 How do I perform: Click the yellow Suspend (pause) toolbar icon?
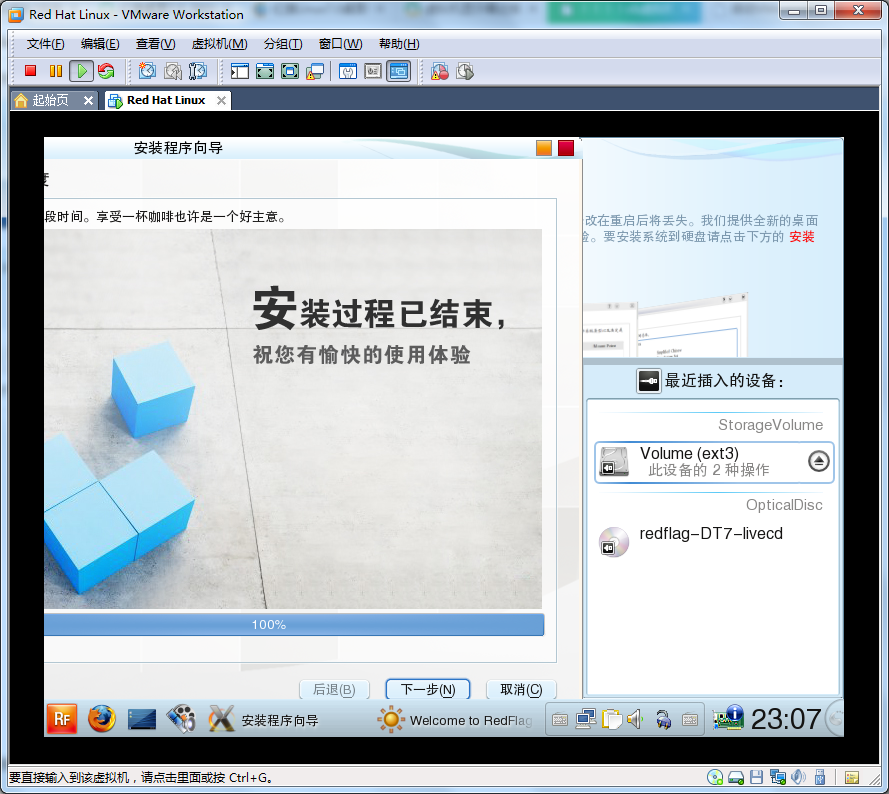(56, 71)
